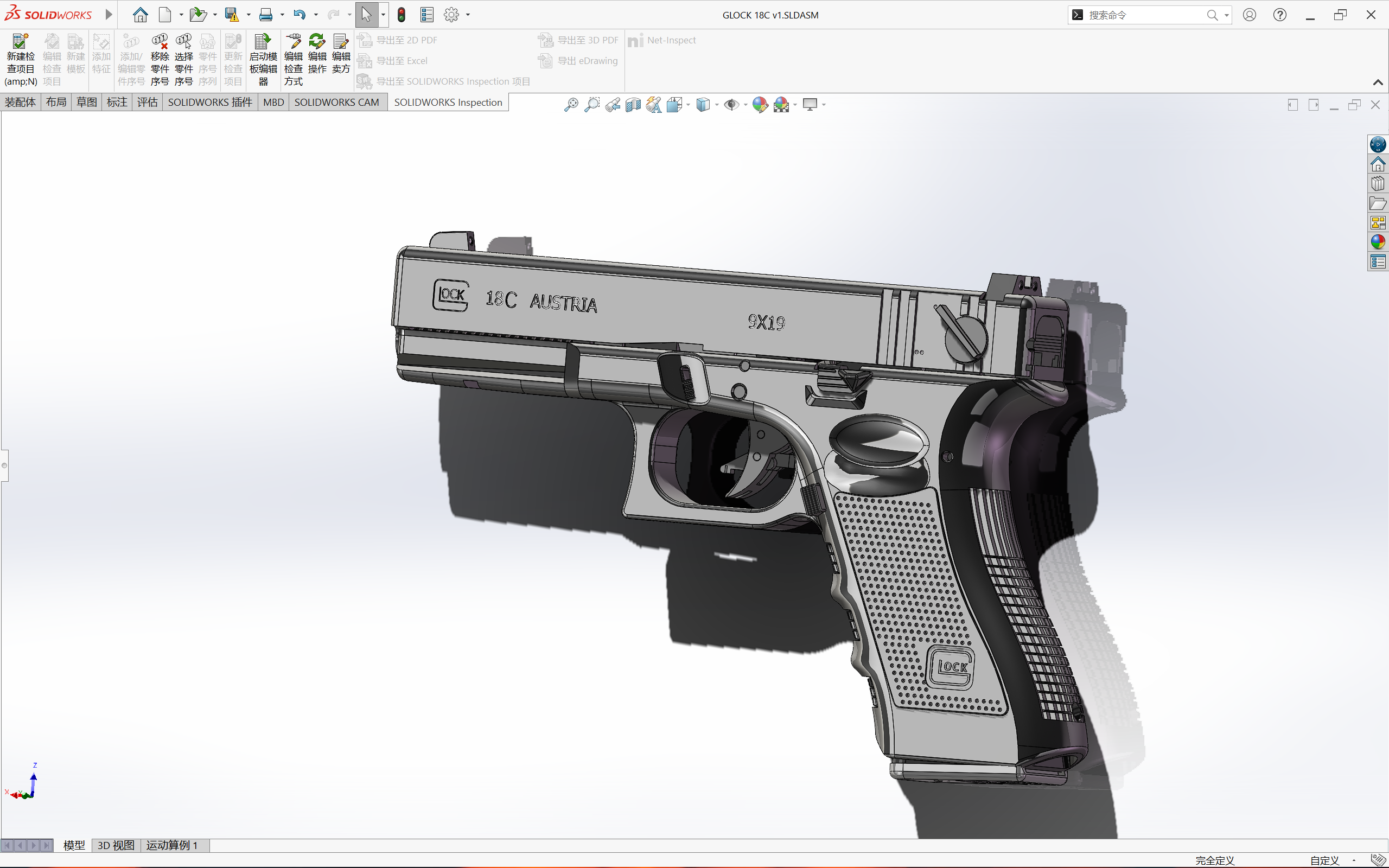This screenshot has width=1389, height=868.
Task: Open a file with the Open folder icon
Action: [198, 15]
